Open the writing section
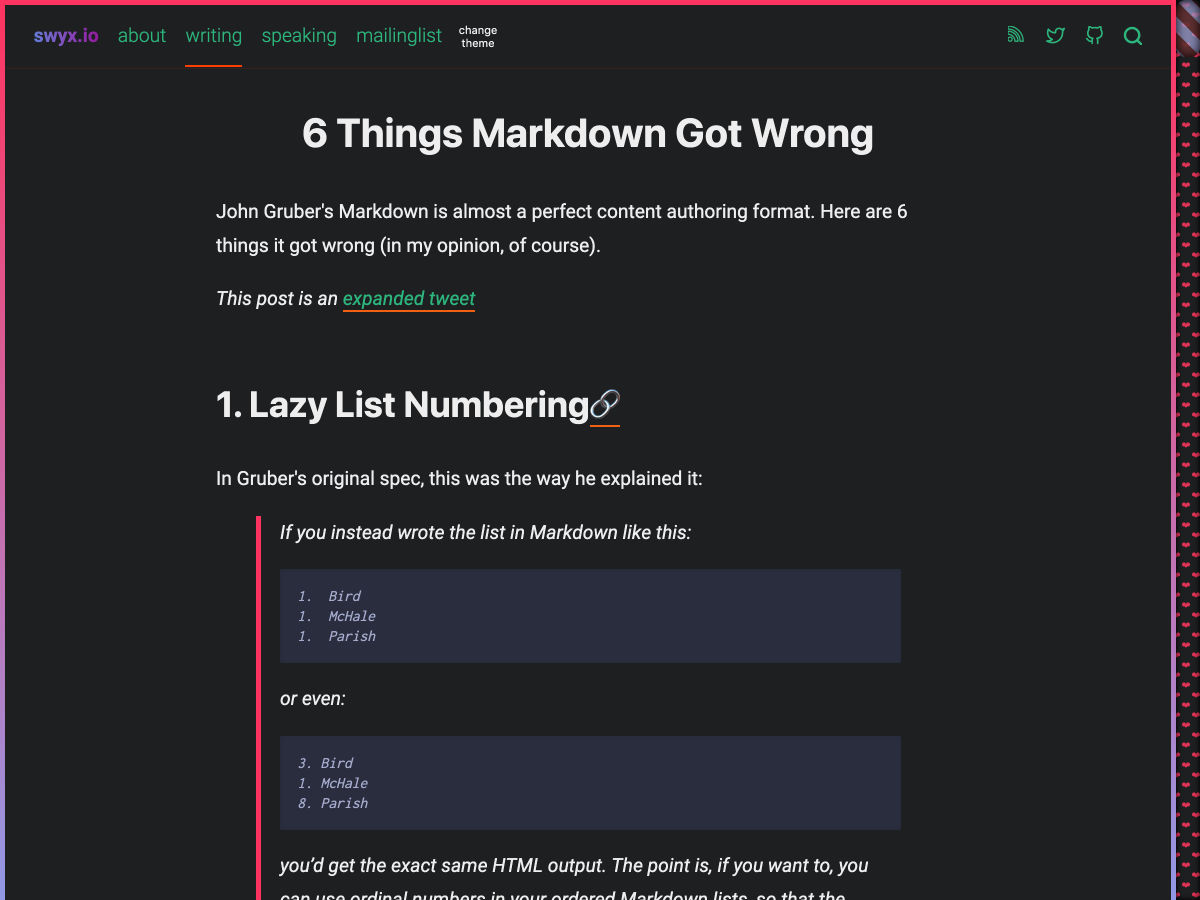Viewport: 1200px width, 900px height. (214, 36)
